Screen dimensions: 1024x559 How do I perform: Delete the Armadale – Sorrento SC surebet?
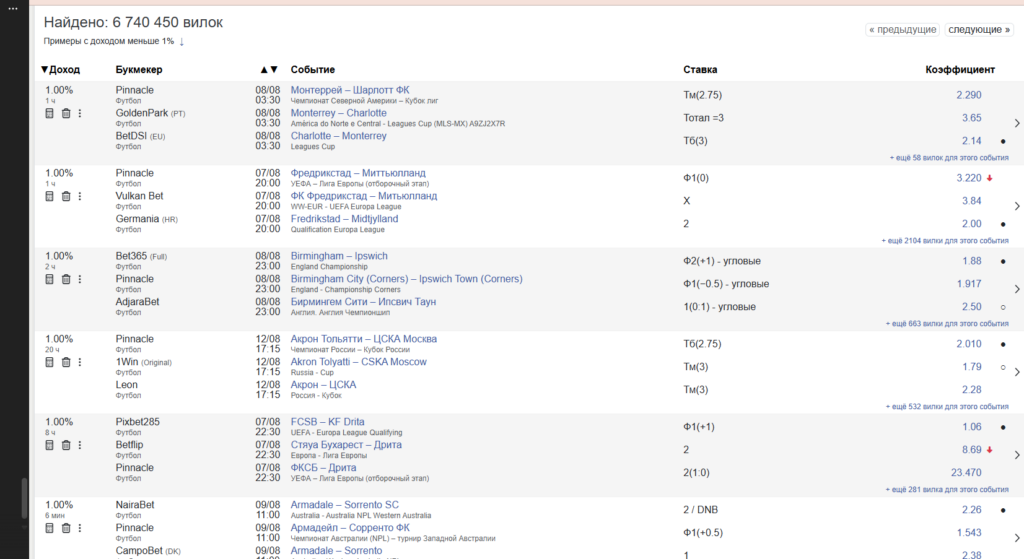click(x=66, y=528)
